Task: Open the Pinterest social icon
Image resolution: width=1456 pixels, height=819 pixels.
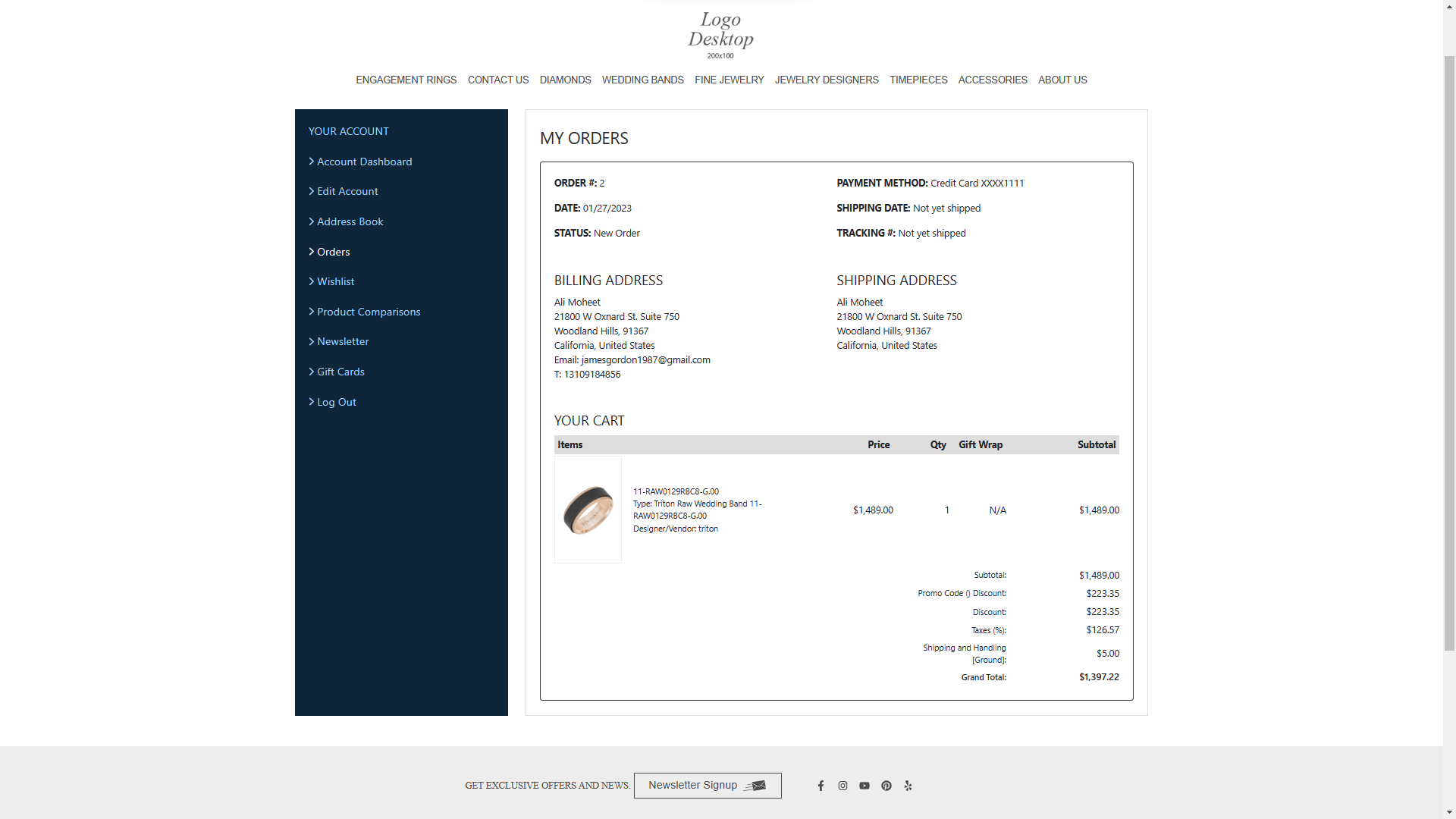Action: pos(886,786)
